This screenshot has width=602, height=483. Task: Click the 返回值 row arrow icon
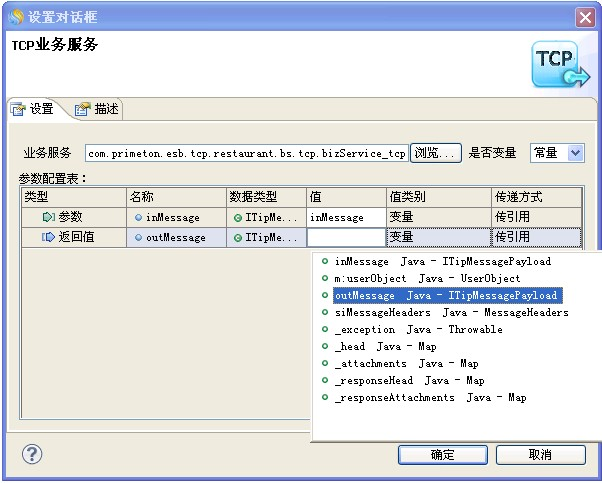click(x=49, y=237)
